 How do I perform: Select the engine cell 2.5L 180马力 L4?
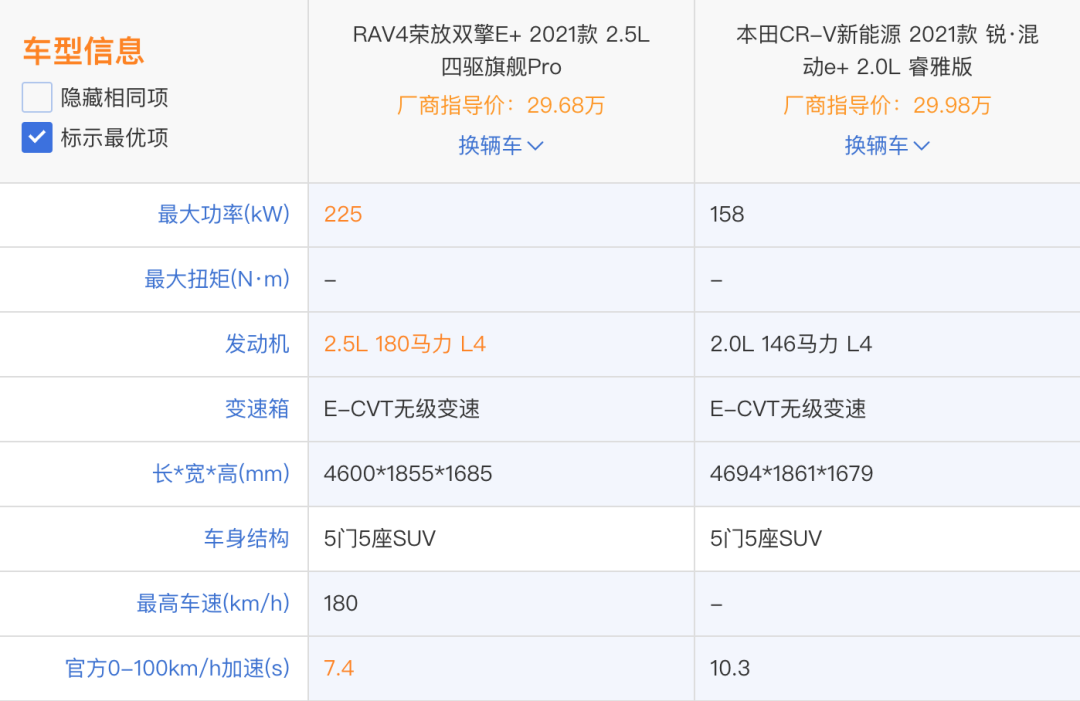pyautogui.click(x=405, y=344)
